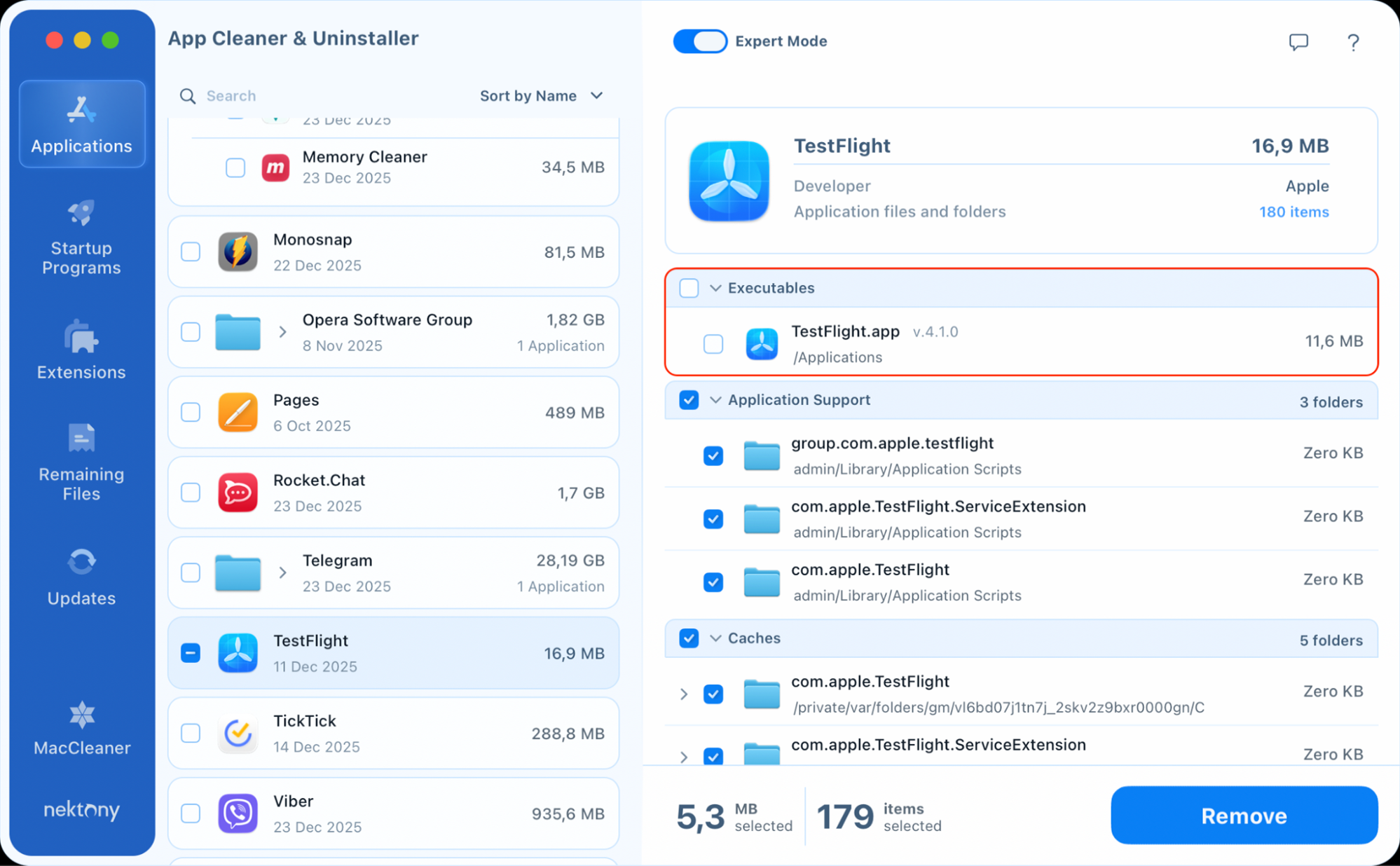Click the green maximize window control
Viewport: 1400px width, 866px height.
point(110,40)
